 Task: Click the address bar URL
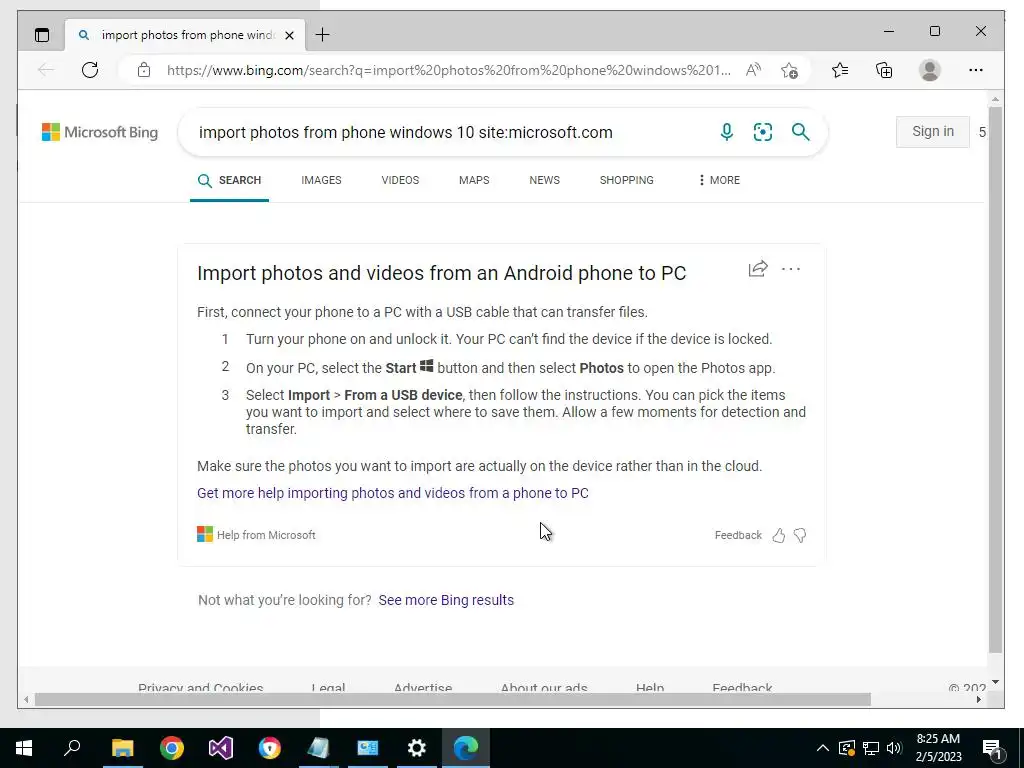click(x=449, y=70)
